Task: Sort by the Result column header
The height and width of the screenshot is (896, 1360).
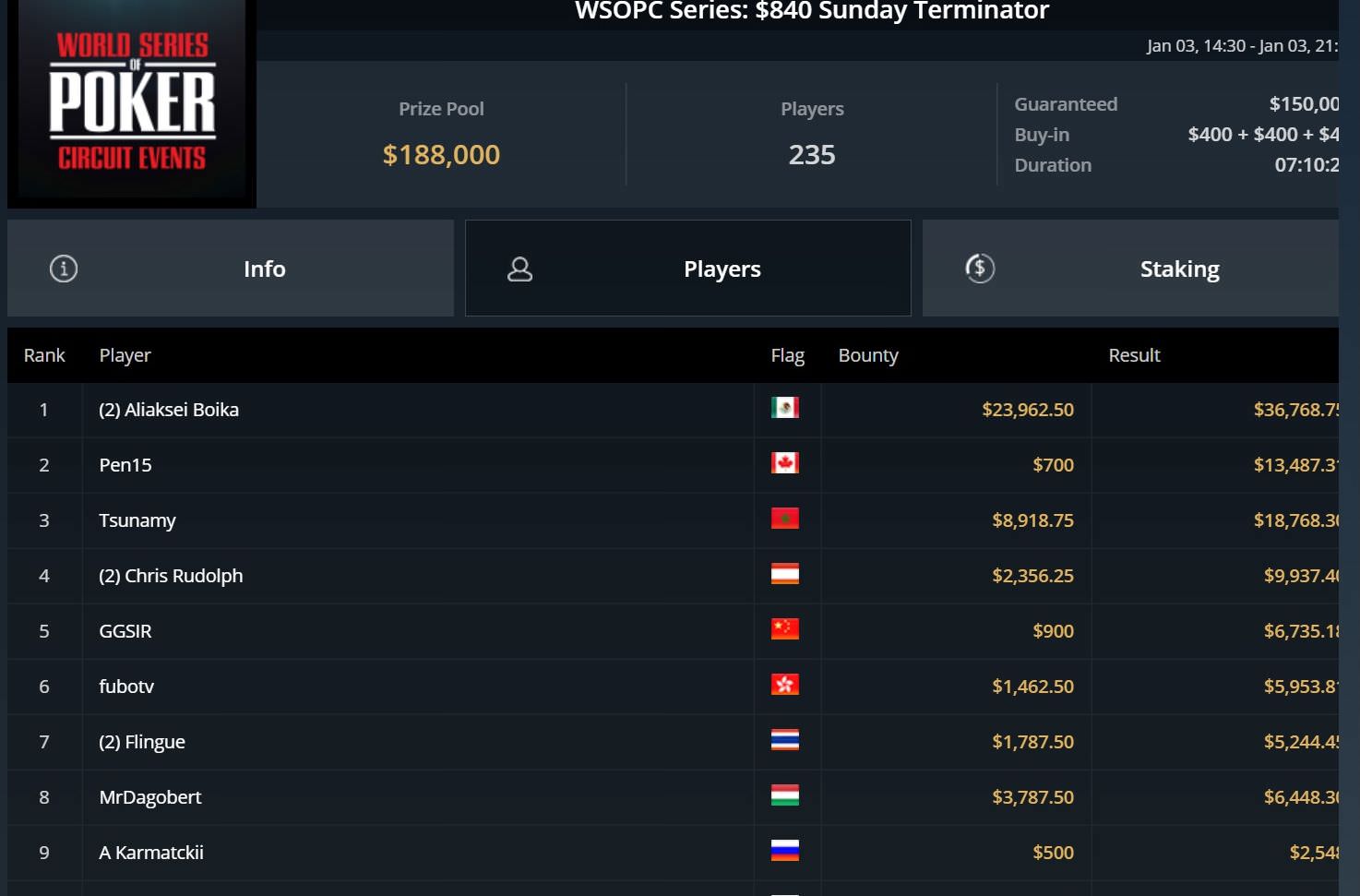Action: (x=1134, y=355)
